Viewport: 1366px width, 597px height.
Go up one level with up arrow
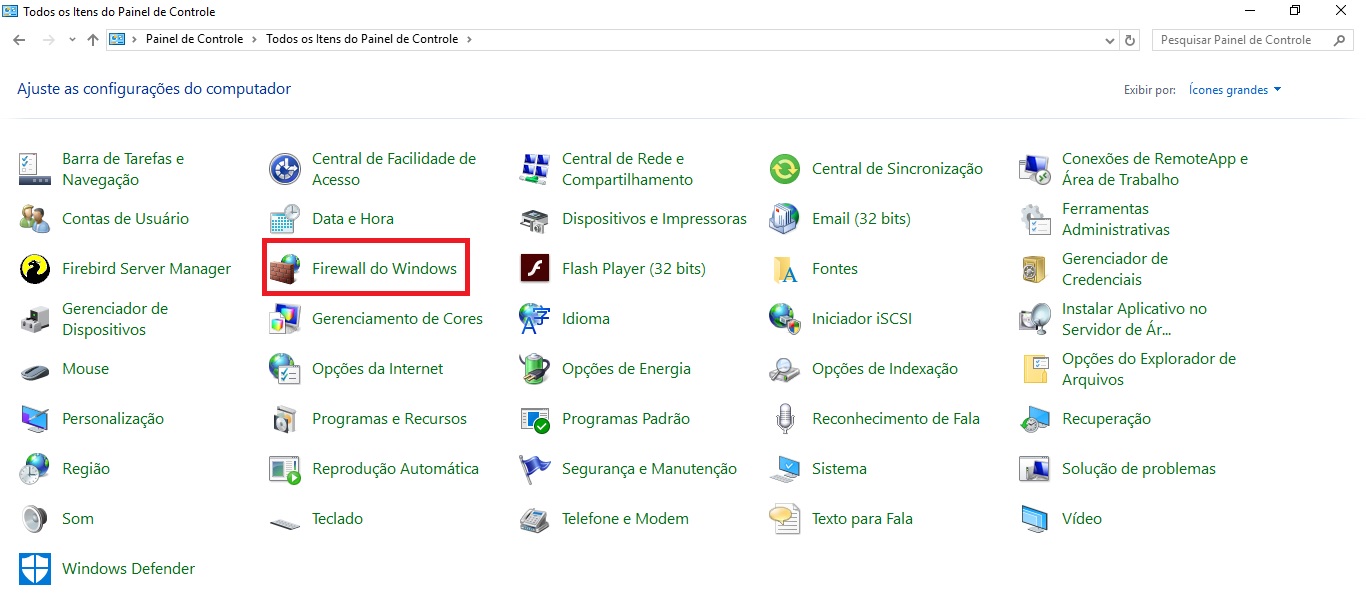tap(93, 40)
